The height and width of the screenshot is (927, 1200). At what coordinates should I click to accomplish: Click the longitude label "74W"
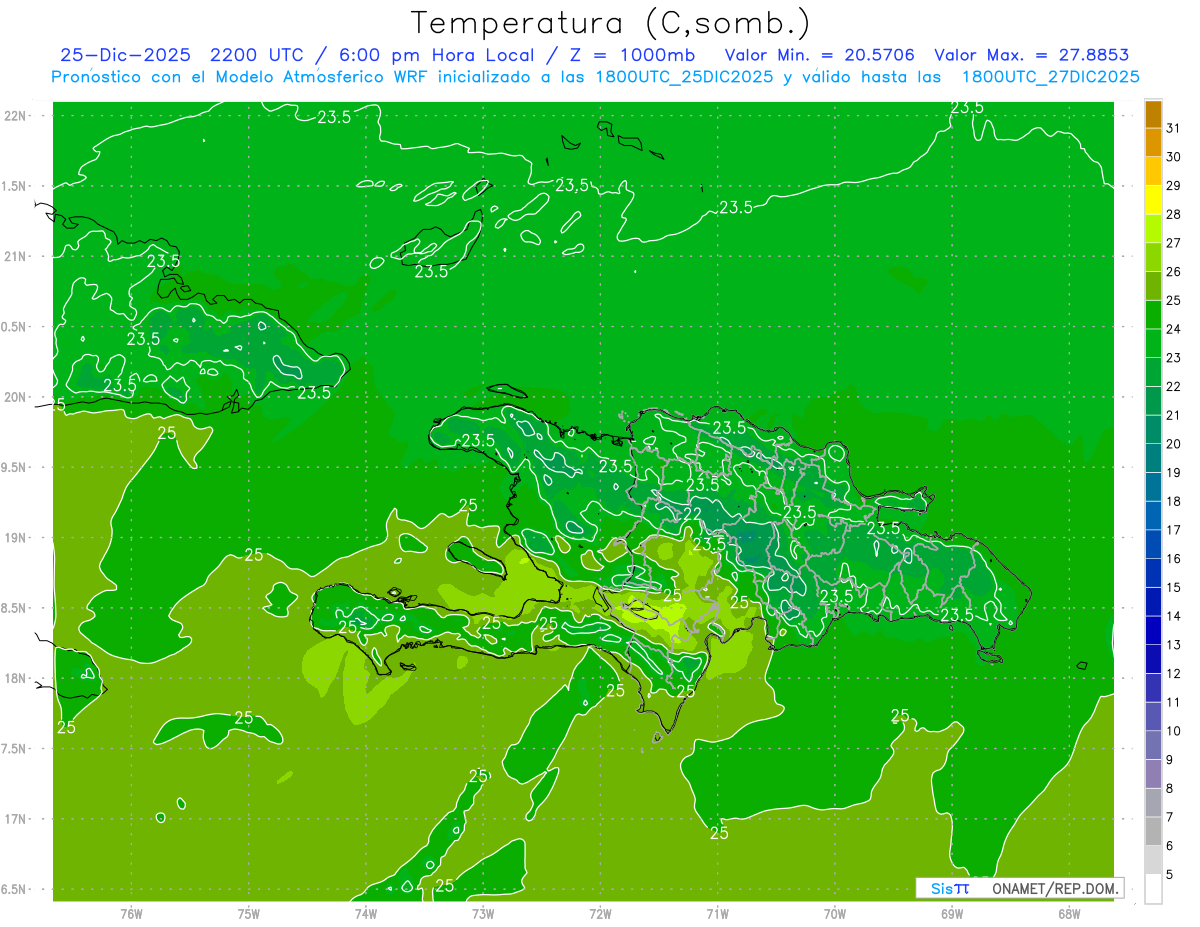pyautogui.click(x=366, y=913)
